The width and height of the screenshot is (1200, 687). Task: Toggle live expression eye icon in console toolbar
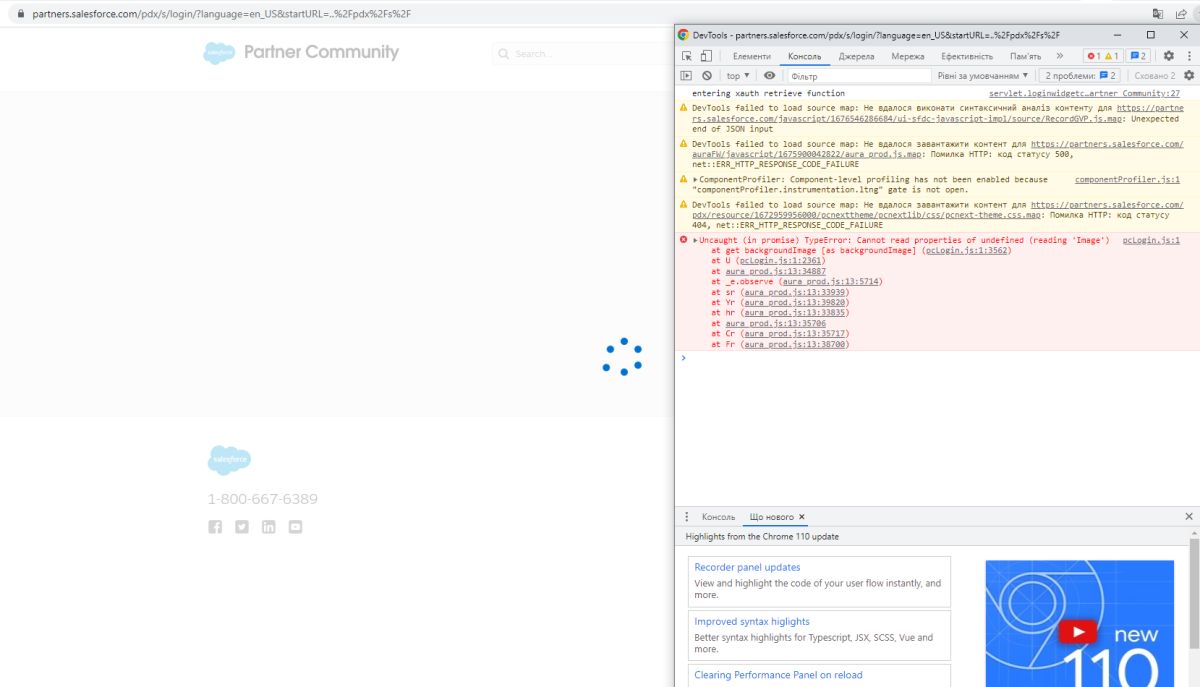coord(769,75)
